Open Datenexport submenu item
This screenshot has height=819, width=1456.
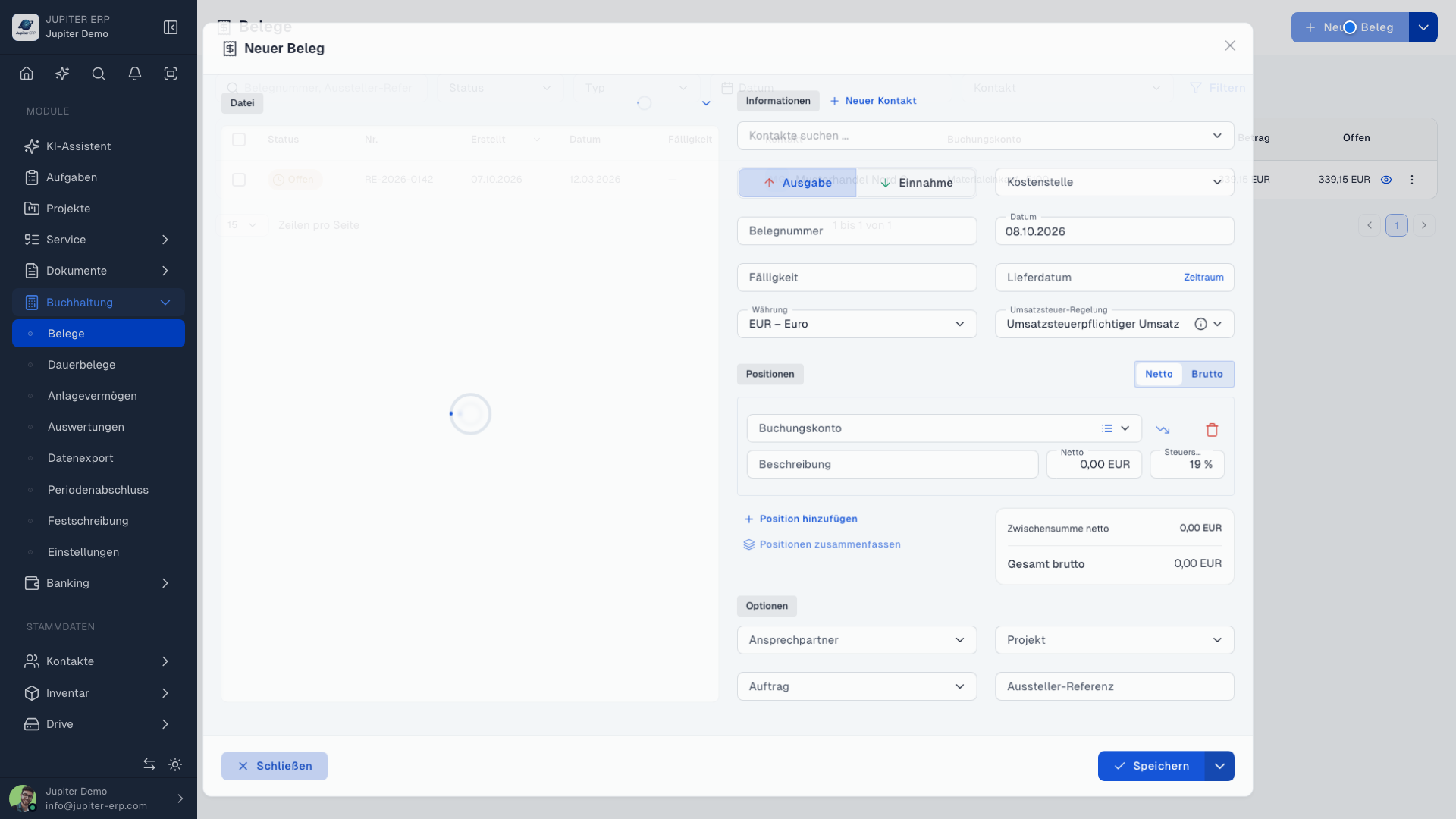tap(99, 458)
